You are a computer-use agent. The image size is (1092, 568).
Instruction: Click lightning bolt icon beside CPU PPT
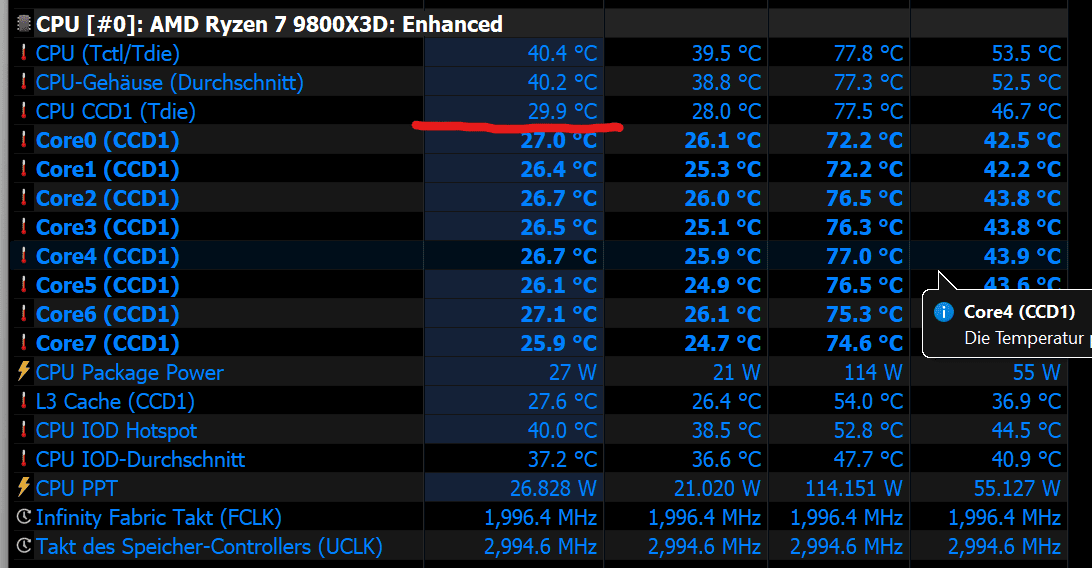click(x=24, y=488)
